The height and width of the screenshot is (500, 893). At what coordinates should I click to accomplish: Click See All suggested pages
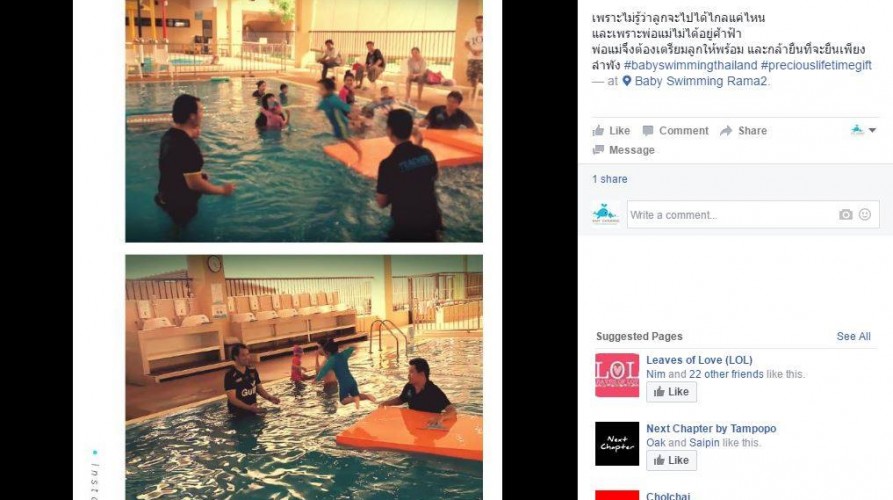pos(853,337)
